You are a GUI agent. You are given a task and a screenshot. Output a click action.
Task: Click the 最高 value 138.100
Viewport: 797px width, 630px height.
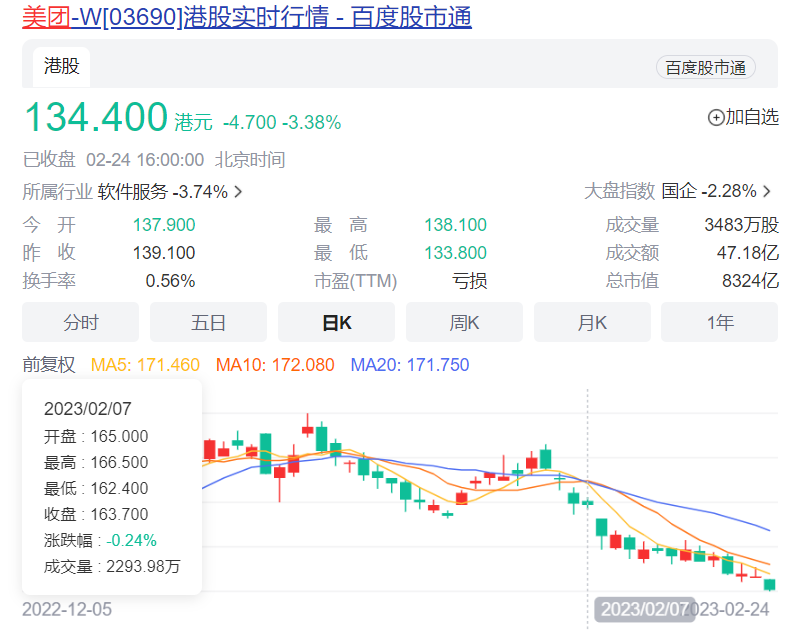click(x=455, y=225)
